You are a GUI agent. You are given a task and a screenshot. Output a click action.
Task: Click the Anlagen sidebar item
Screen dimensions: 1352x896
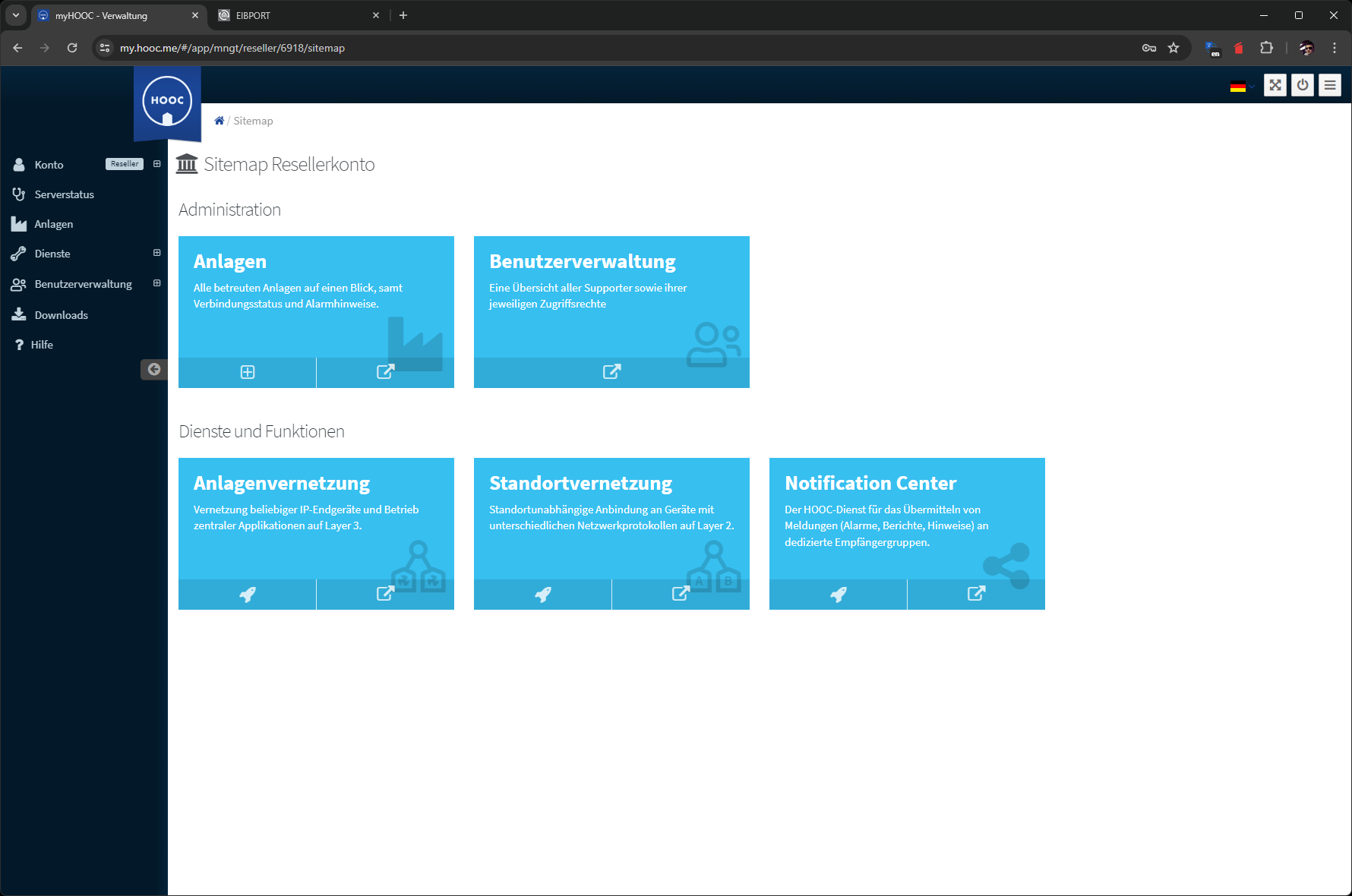click(53, 224)
